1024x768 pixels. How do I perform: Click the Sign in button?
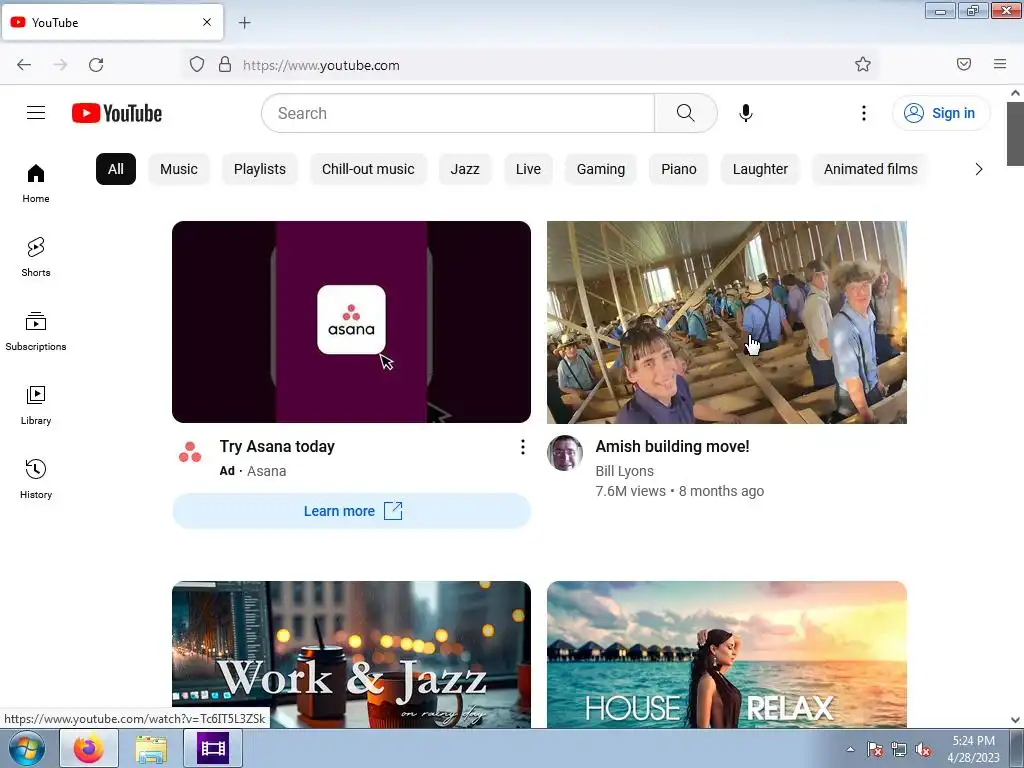(941, 113)
